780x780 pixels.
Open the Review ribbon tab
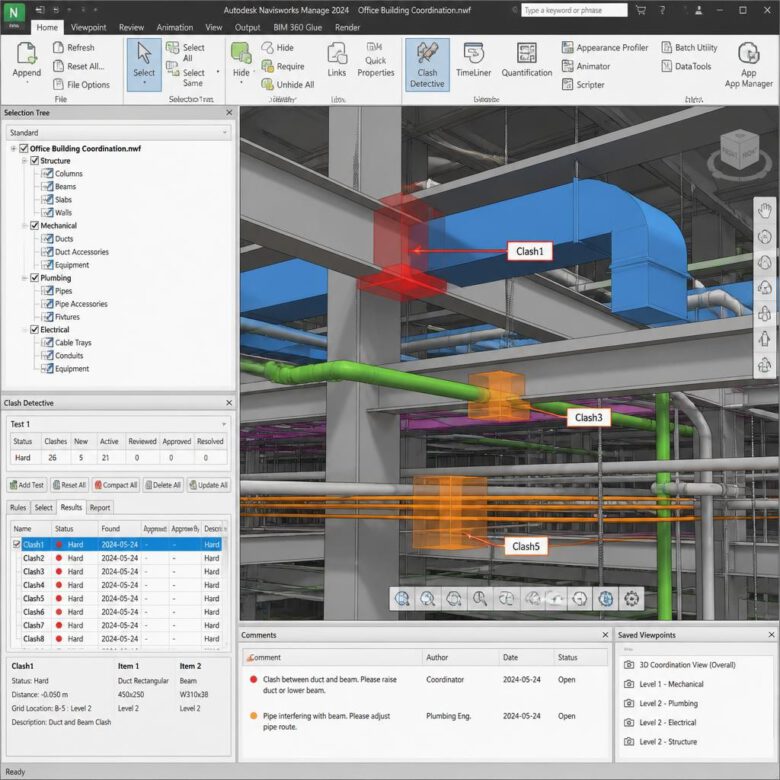pos(131,27)
